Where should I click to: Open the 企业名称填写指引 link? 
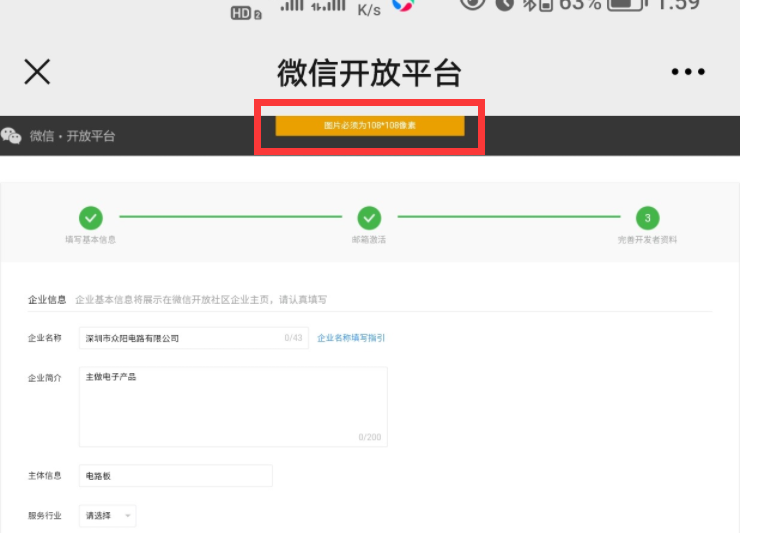pos(351,338)
